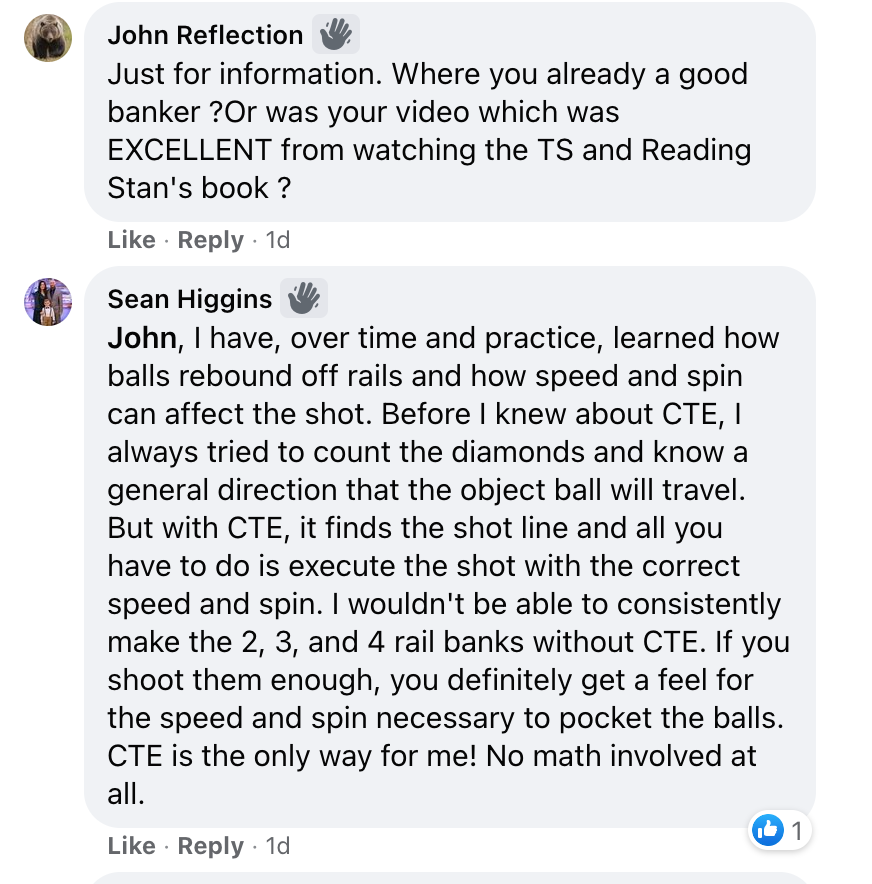
Task: Reply to Sean Higgins' comment
Action: click(x=210, y=846)
